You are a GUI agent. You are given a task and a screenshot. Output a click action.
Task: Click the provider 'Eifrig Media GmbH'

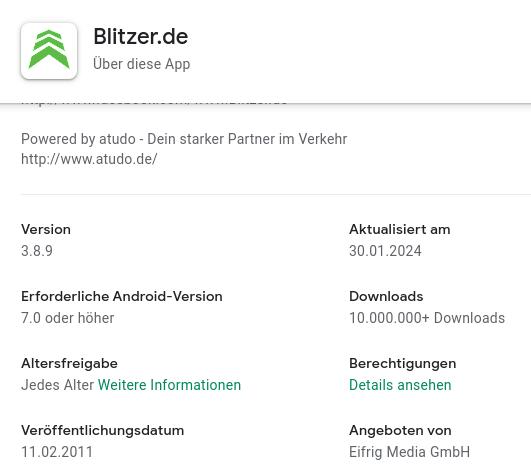click(x=409, y=452)
